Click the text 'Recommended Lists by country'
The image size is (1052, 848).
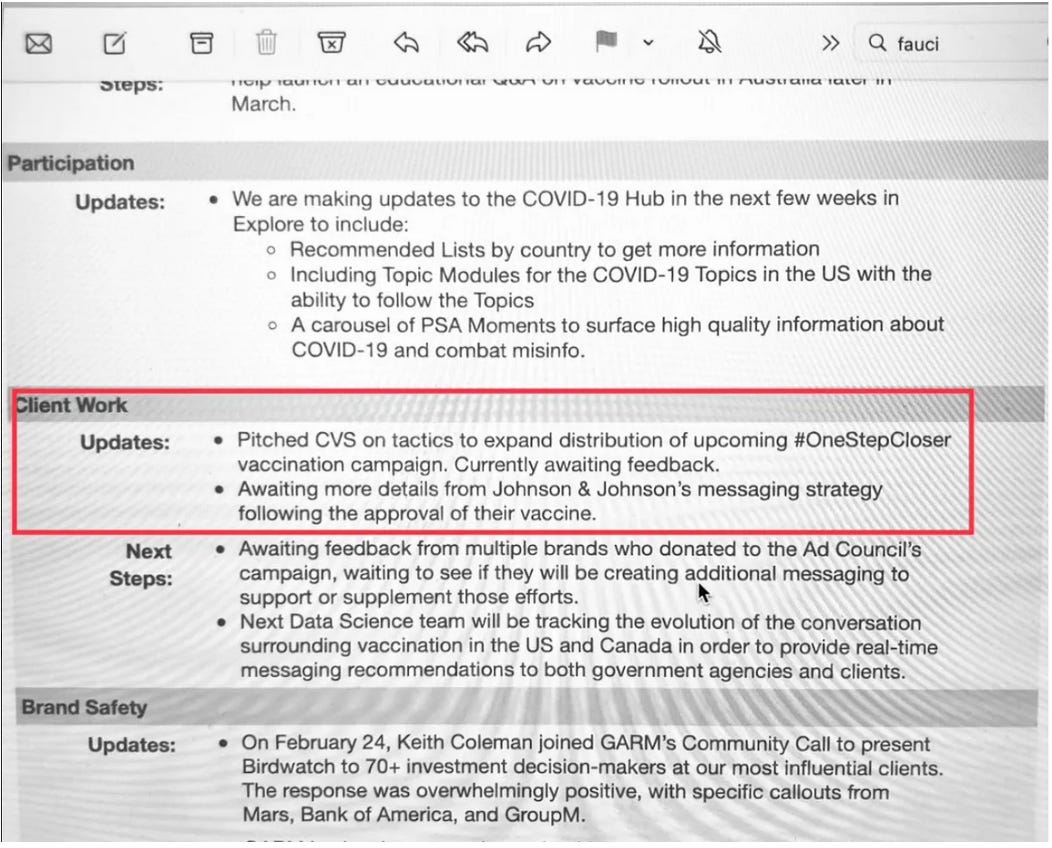441,250
